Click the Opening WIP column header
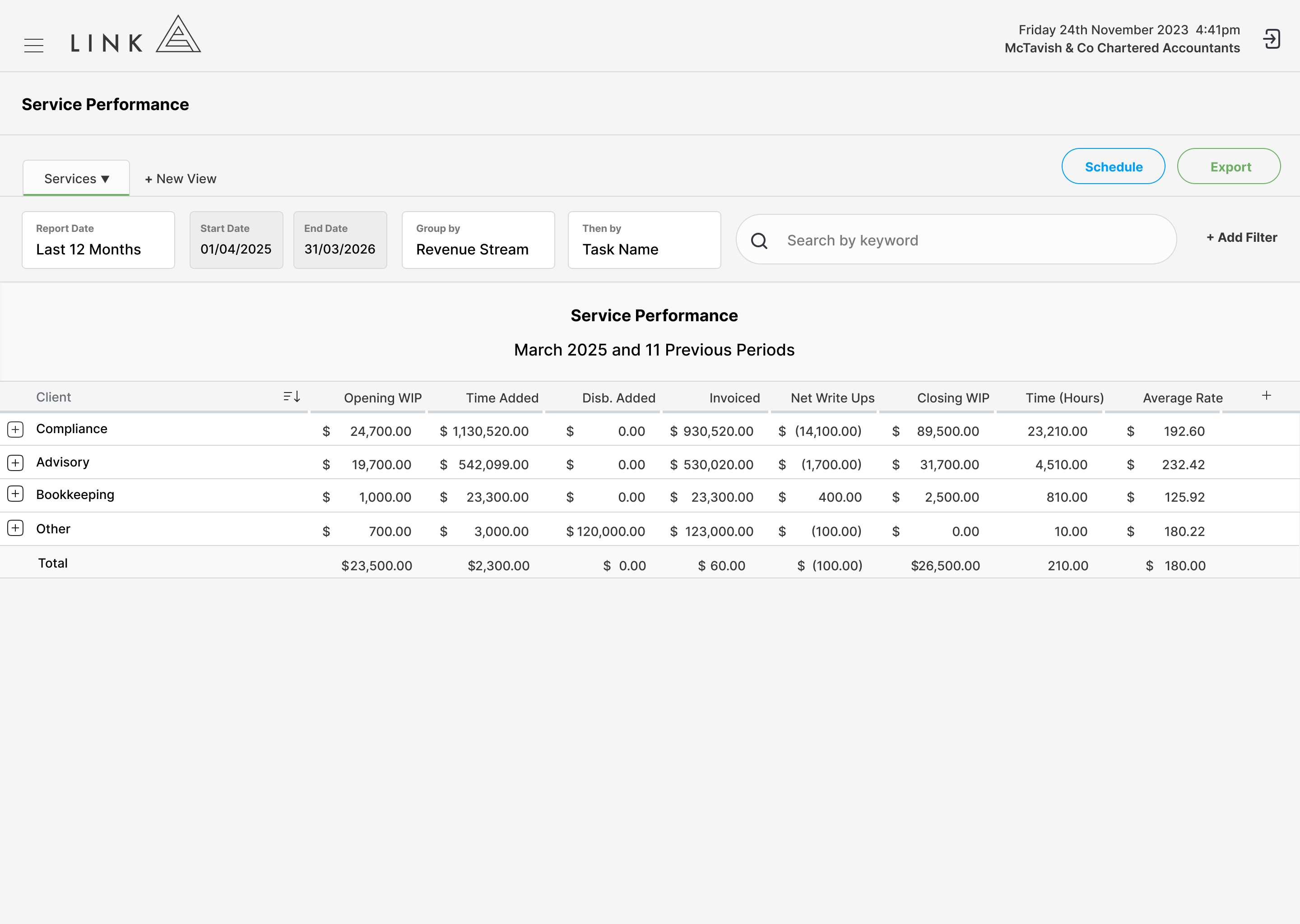The width and height of the screenshot is (1300, 924). tap(382, 397)
